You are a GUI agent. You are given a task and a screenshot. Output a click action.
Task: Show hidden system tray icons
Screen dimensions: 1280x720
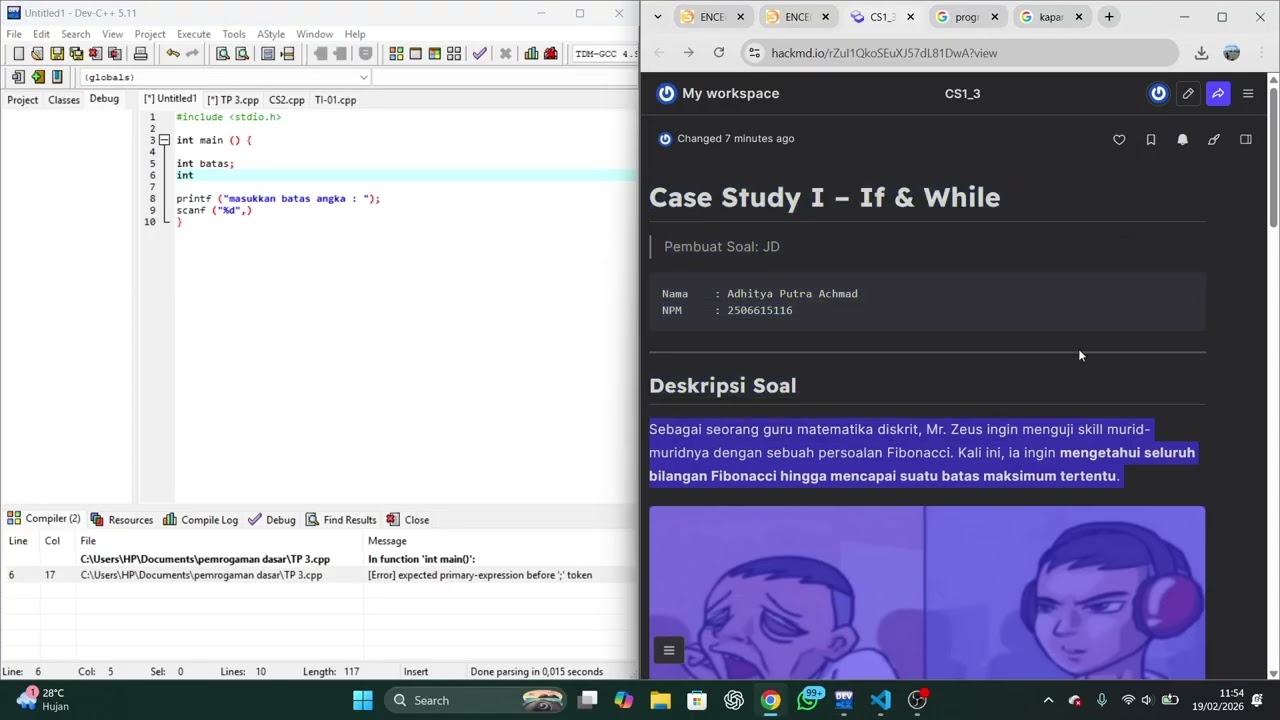(x=1048, y=700)
